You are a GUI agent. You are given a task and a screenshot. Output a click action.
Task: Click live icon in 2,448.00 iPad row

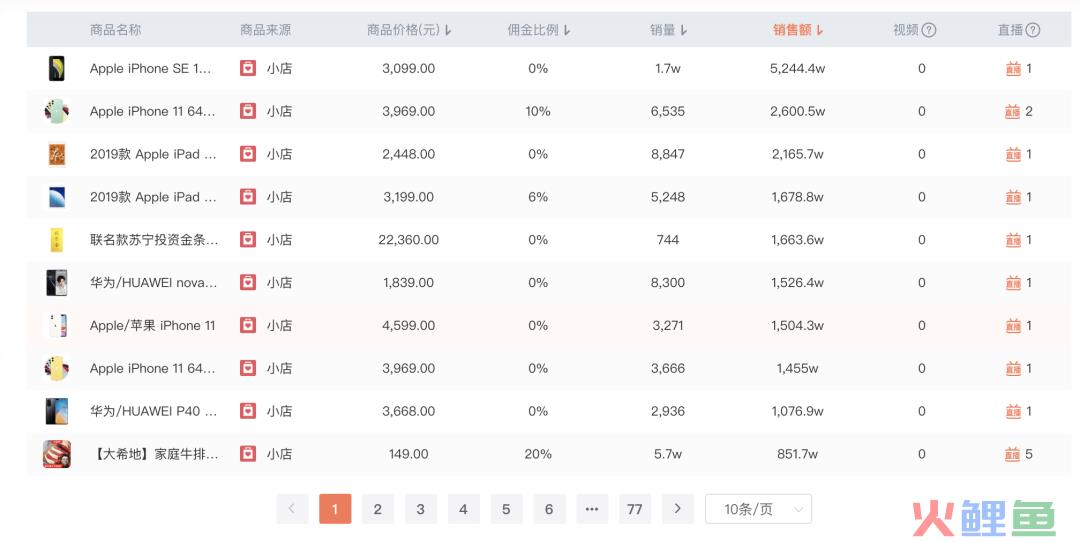click(x=1012, y=154)
